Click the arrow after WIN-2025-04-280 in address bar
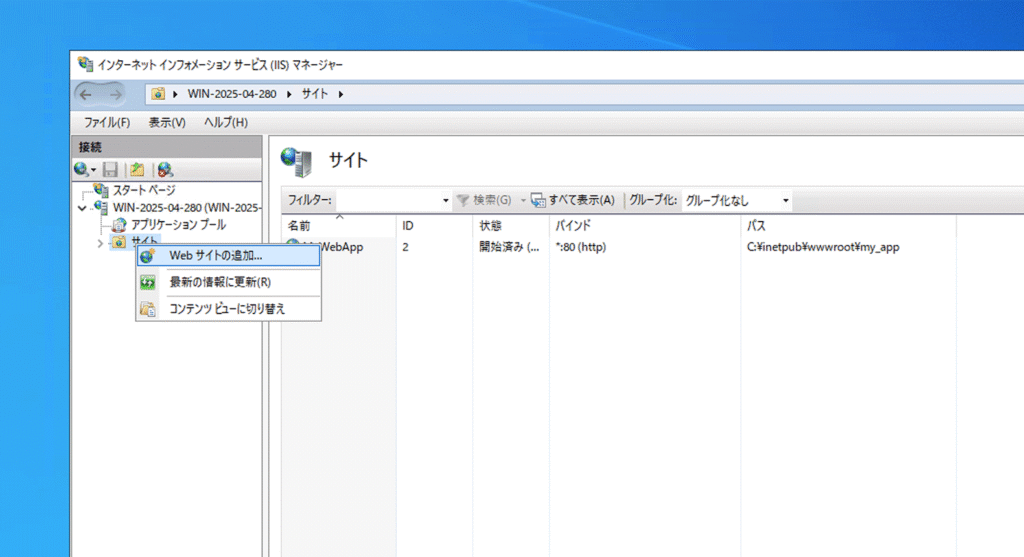1024x557 pixels. pos(289,94)
